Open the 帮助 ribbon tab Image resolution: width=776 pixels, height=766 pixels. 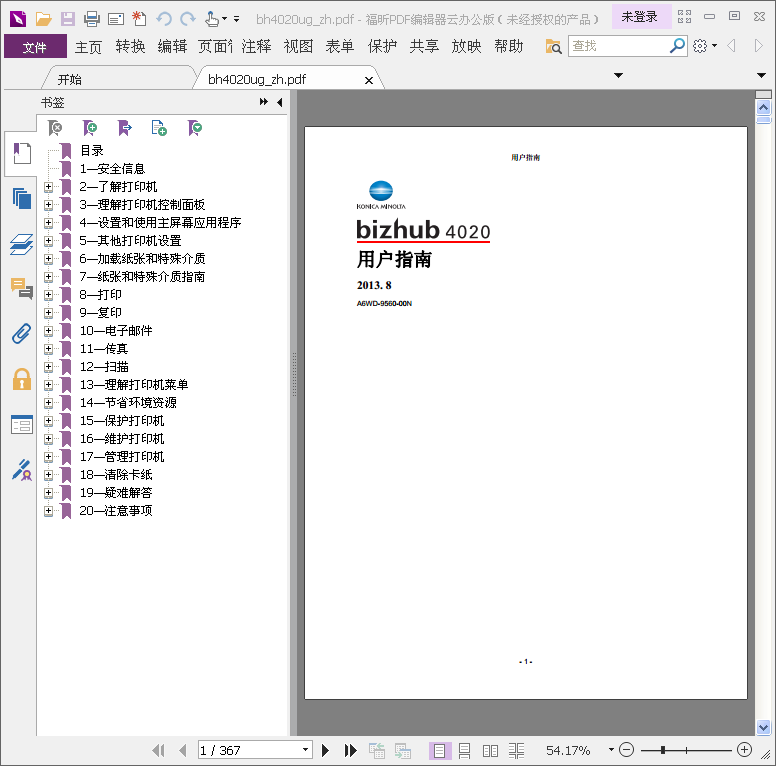pyautogui.click(x=508, y=47)
